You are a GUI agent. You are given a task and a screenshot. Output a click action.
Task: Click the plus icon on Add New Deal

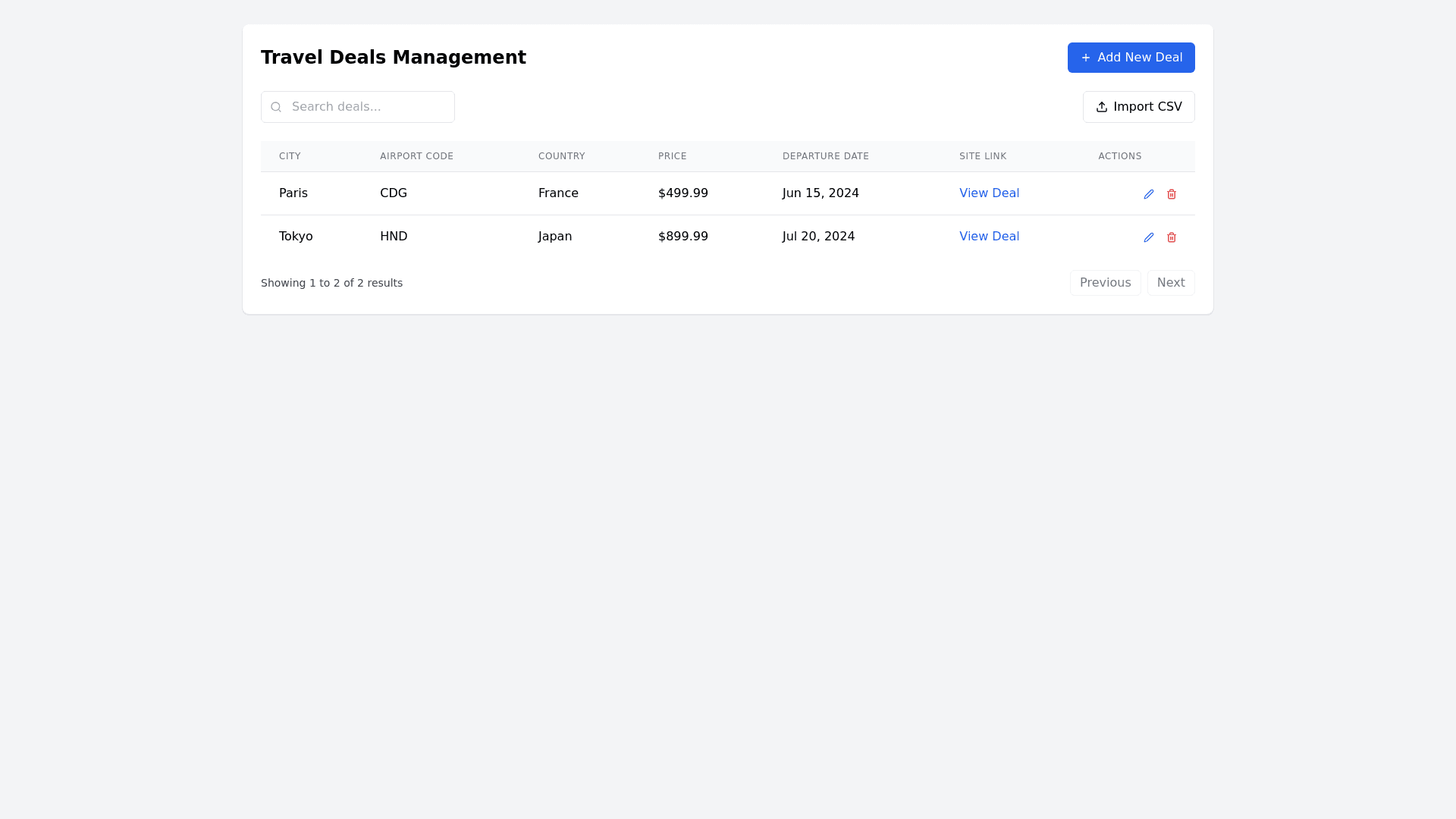click(1086, 58)
